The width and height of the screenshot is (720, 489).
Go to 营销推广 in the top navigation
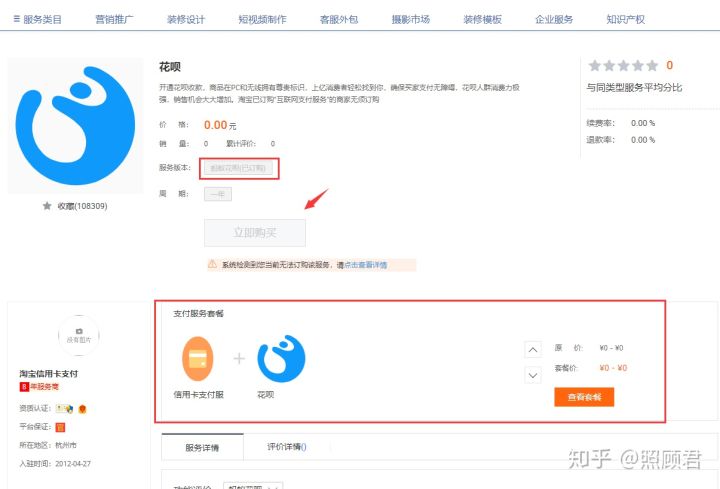pyautogui.click(x=114, y=19)
